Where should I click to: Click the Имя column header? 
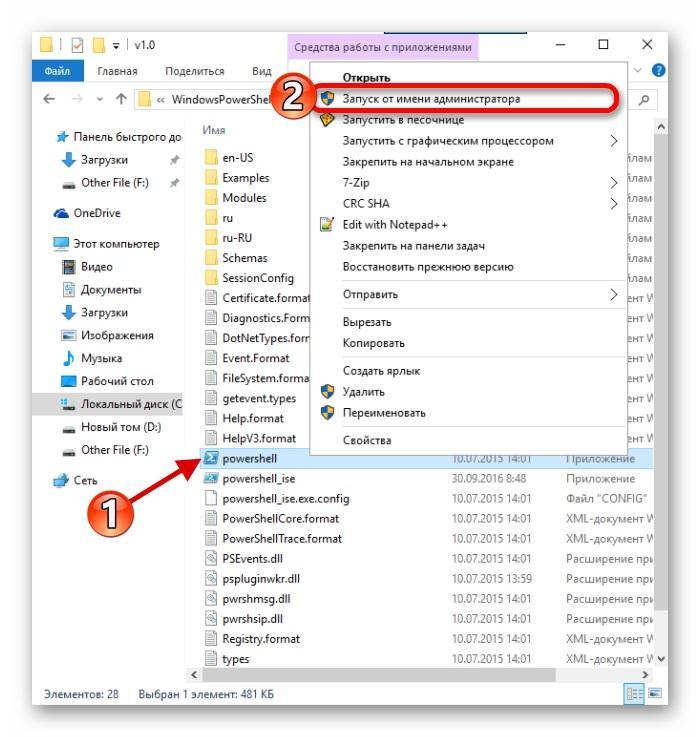(x=214, y=130)
